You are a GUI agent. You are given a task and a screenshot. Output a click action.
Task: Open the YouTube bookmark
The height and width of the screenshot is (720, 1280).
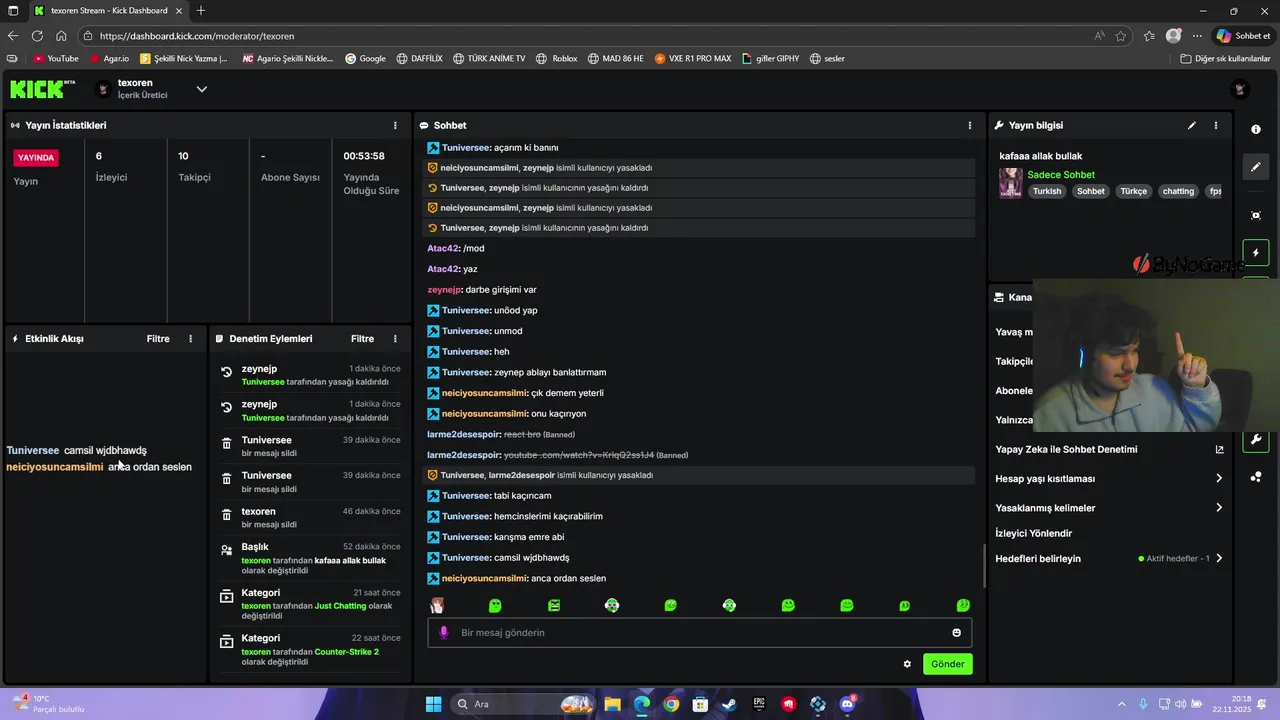[56, 59]
